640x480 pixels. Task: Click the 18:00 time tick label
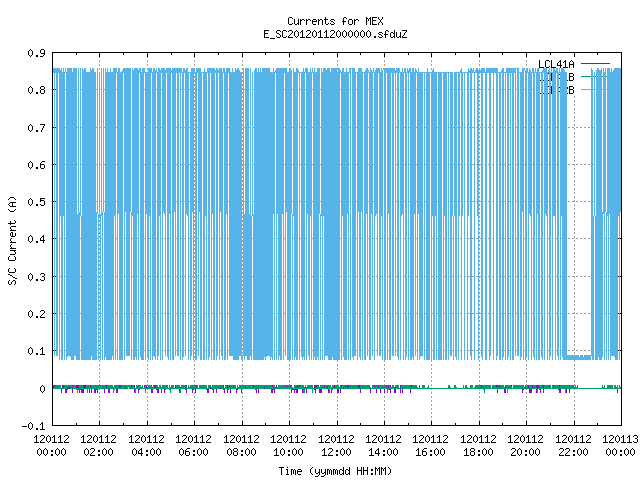pos(478,452)
